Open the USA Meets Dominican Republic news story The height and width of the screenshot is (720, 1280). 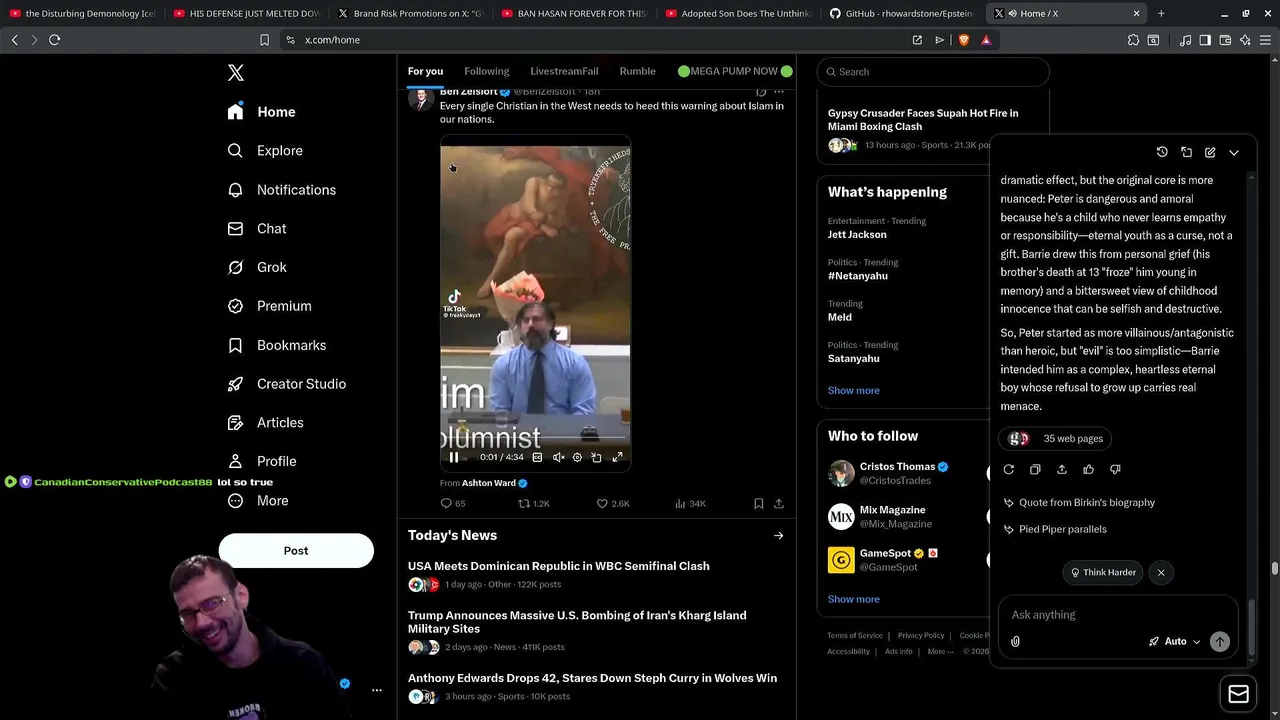point(558,566)
